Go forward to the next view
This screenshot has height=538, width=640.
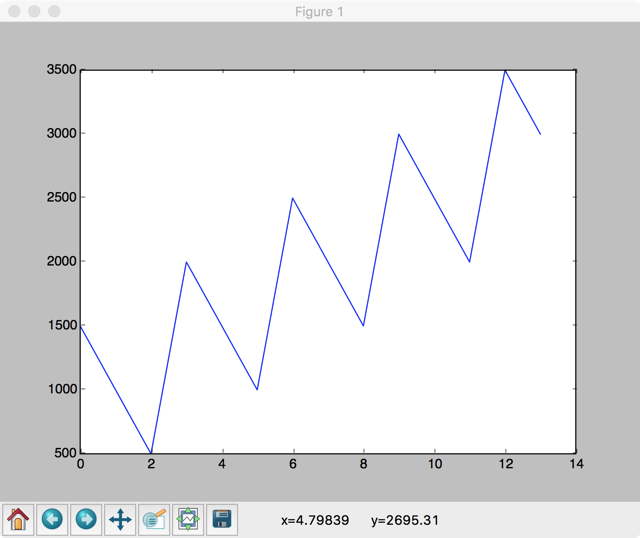[x=86, y=520]
